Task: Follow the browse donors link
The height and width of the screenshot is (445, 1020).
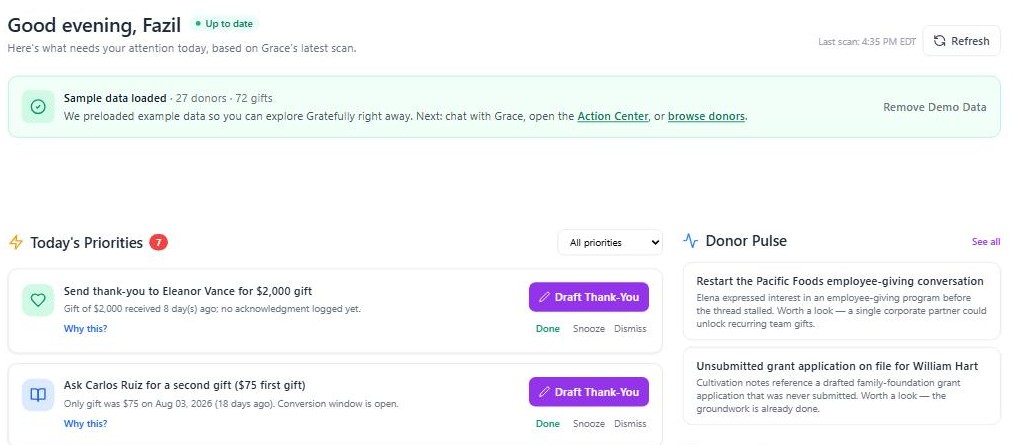Action: click(706, 116)
